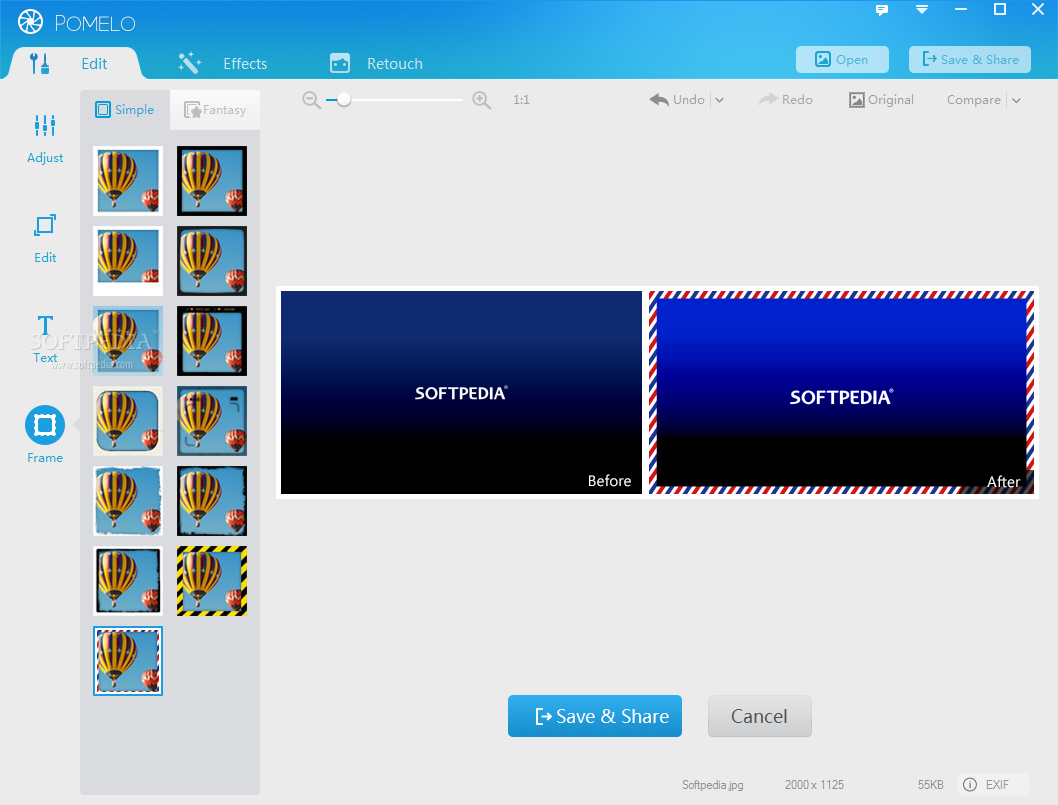Viewport: 1058px width, 805px height.
Task: Switch to the Retouch tab
Action: point(377,63)
